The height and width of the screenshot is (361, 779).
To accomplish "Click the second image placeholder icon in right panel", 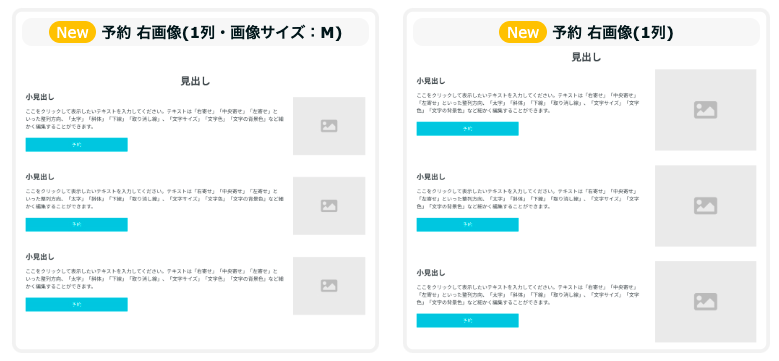I will [x=705, y=206].
